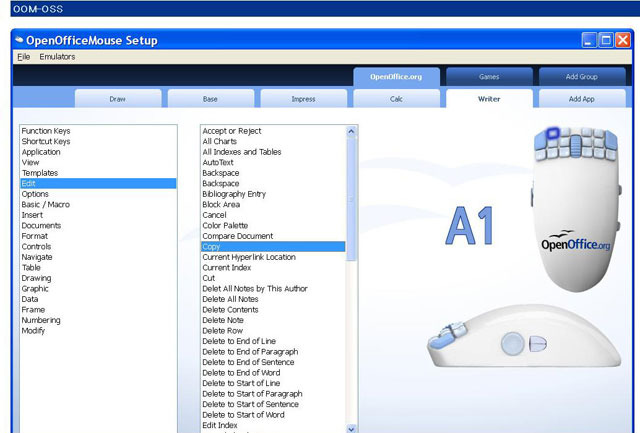Screen dimensions: 640x433
Task: Click the command list scroll-up arrow
Action: pyautogui.click(x=351, y=131)
